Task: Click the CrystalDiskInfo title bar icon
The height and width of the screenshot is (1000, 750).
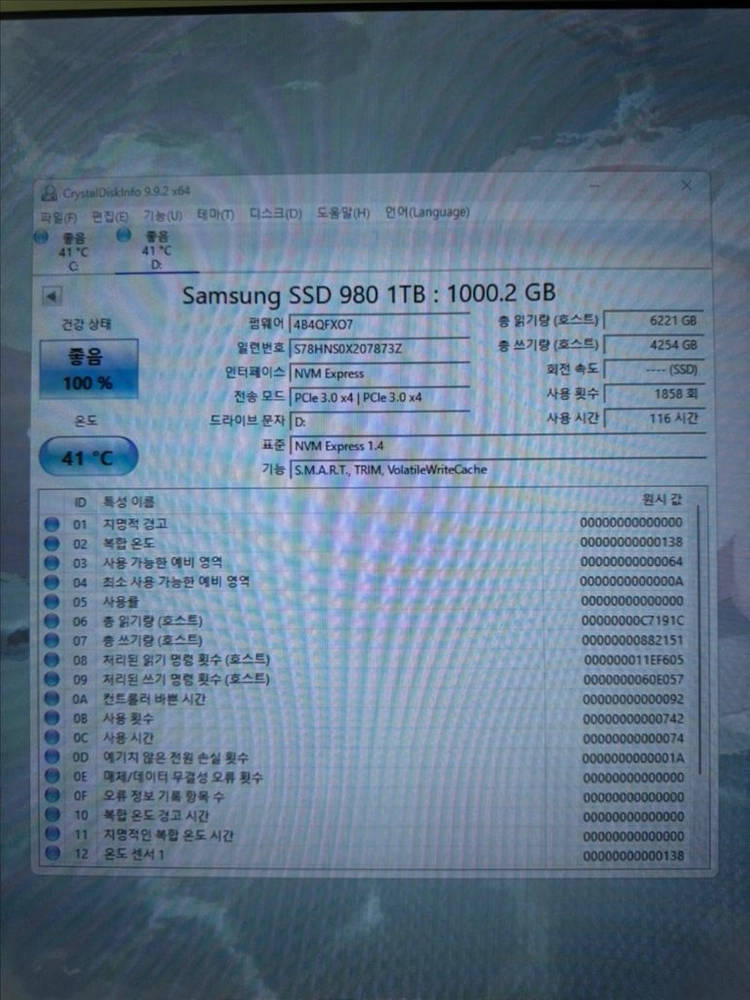Action: pos(48,193)
